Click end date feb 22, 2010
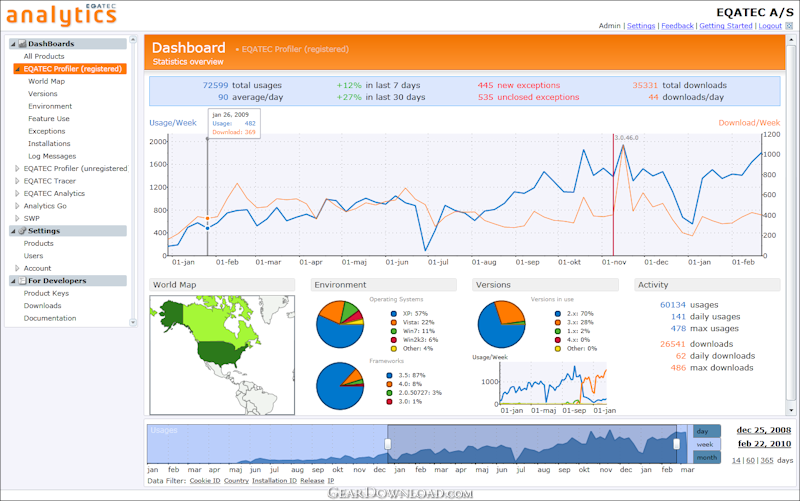Screen dimensions: 800x501 [764, 443]
